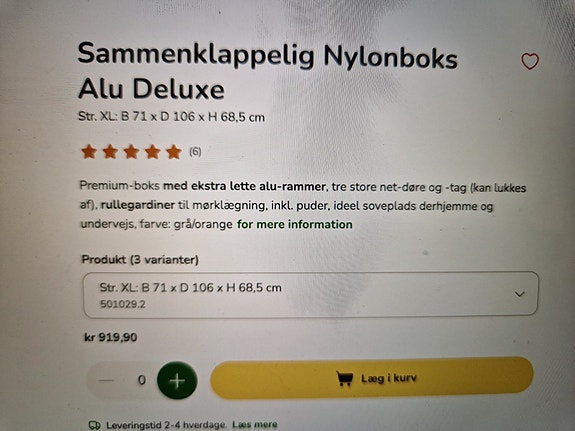Decrease quantity with the minus button
This screenshot has width=575, height=431.
point(106,380)
